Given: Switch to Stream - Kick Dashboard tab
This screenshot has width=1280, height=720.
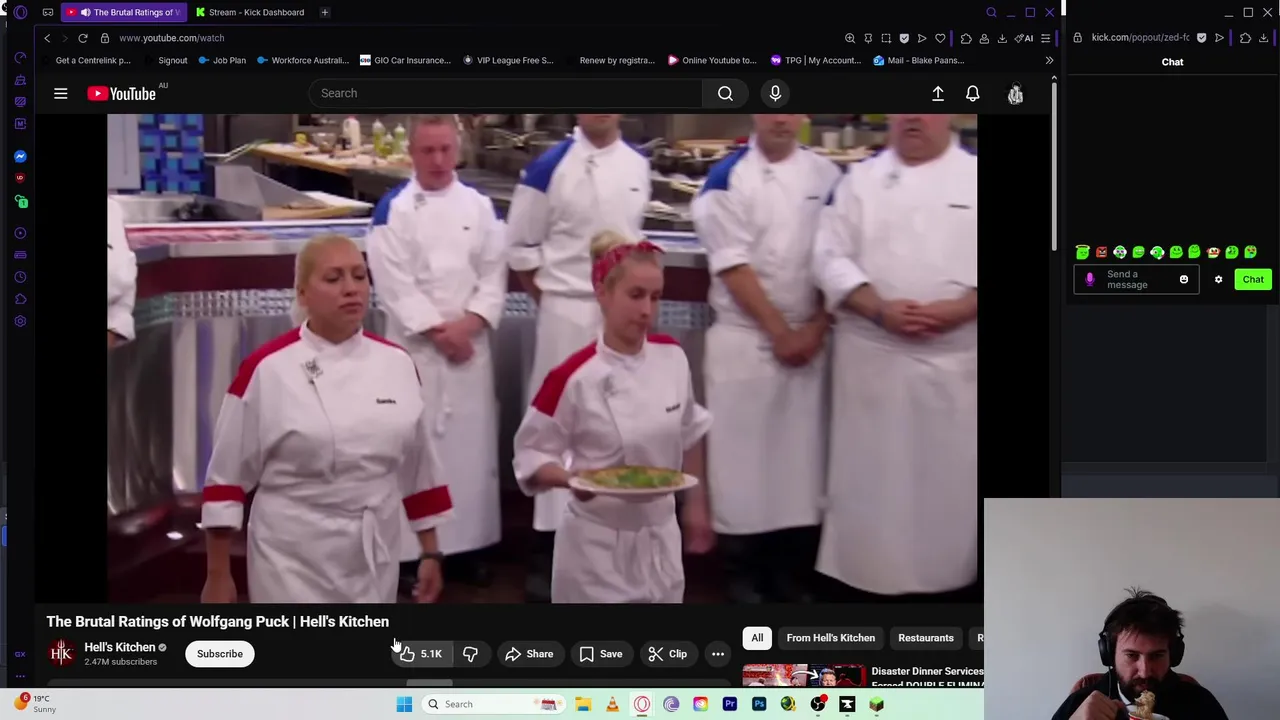Looking at the screenshot, I should click(x=250, y=12).
